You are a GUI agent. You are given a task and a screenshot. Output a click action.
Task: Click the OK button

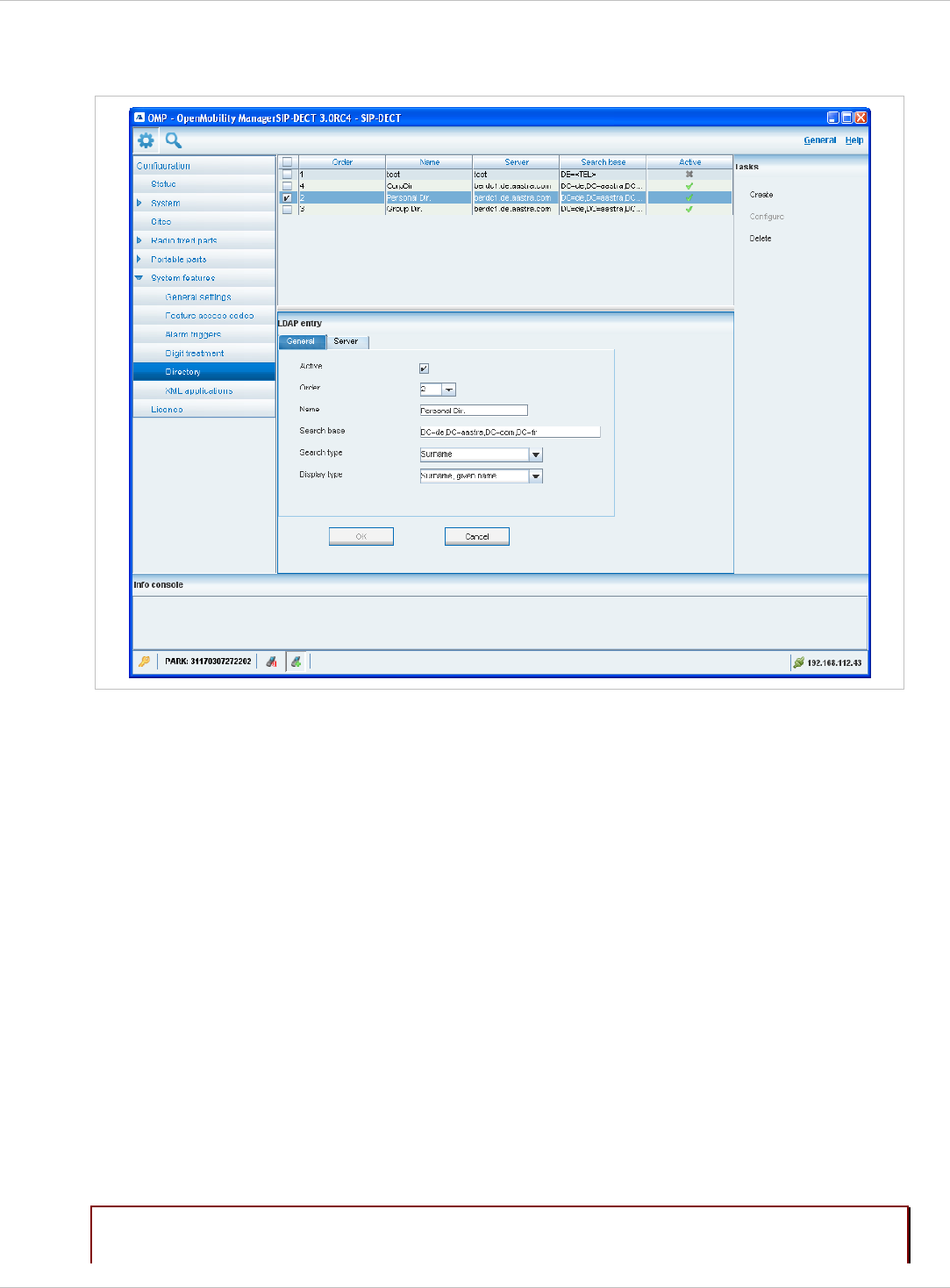361,536
